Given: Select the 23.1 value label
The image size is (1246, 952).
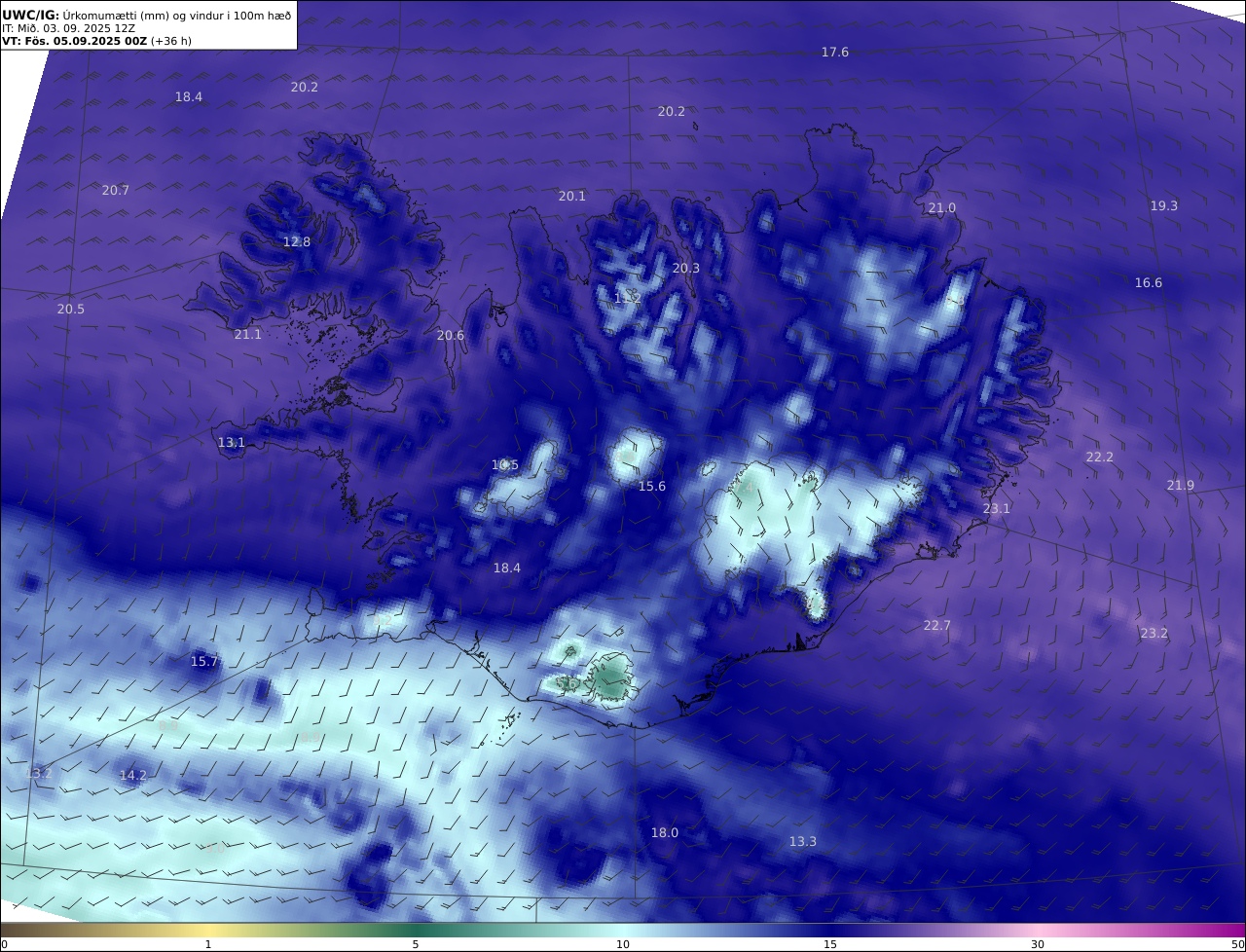Looking at the screenshot, I should (x=997, y=509).
